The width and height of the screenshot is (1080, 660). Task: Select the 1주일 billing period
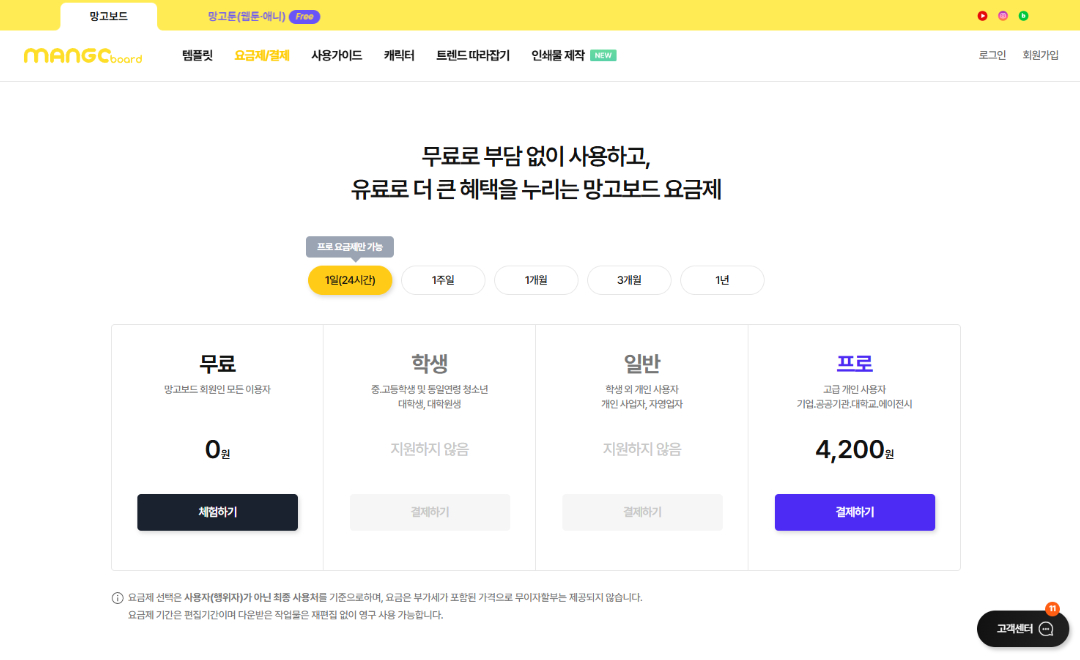click(x=443, y=280)
